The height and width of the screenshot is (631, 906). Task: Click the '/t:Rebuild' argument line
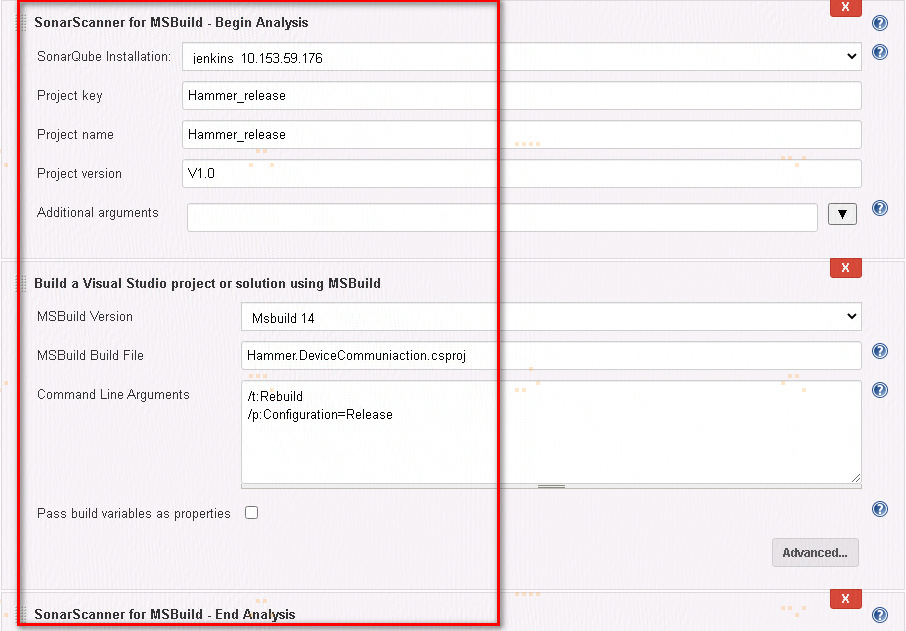(x=275, y=396)
